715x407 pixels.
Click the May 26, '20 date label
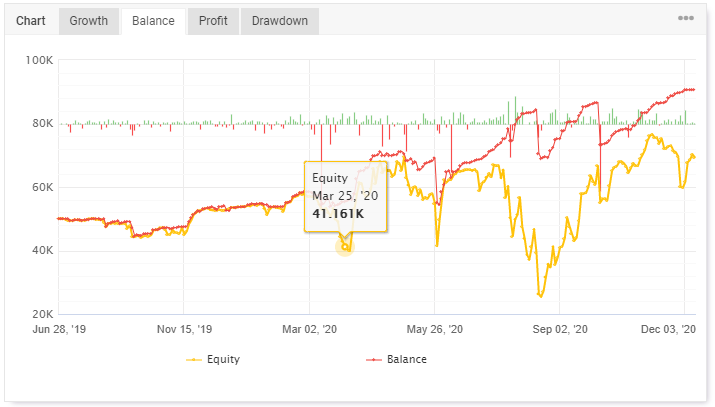[x=435, y=328]
